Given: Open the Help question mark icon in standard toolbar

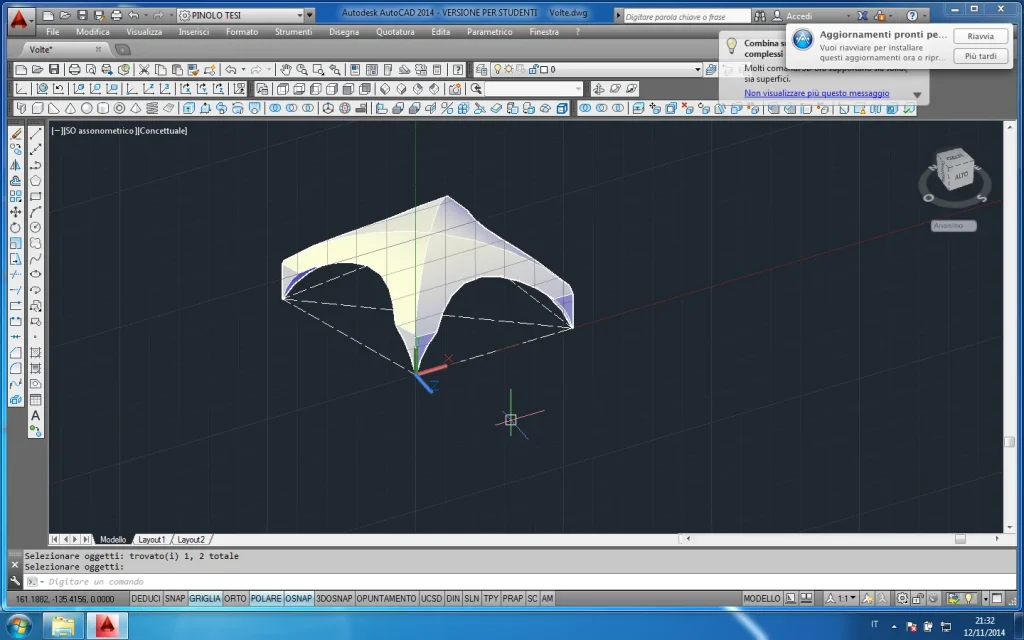Looking at the screenshot, I should [458, 69].
